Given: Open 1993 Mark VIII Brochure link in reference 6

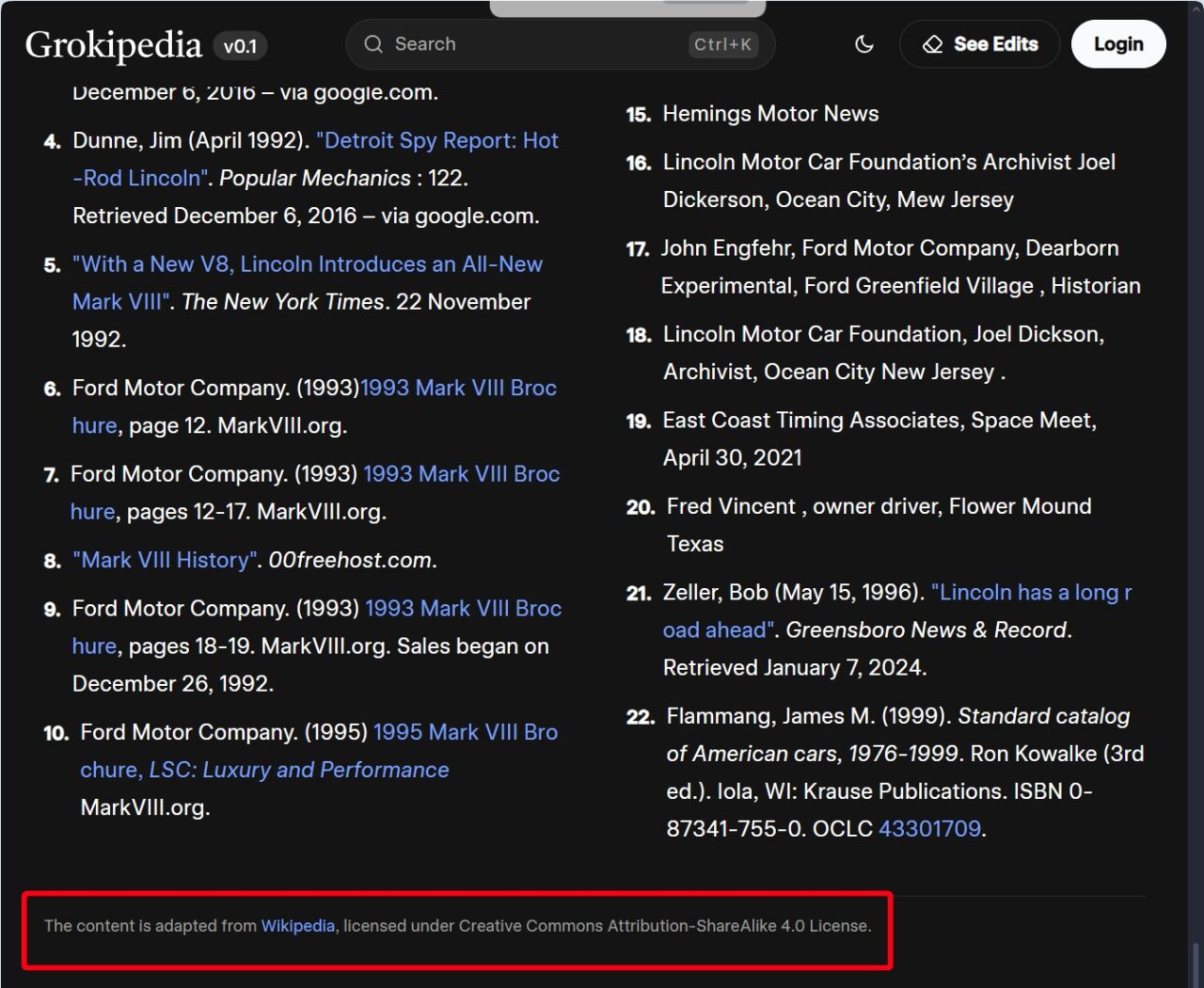Looking at the screenshot, I should click(x=458, y=388).
